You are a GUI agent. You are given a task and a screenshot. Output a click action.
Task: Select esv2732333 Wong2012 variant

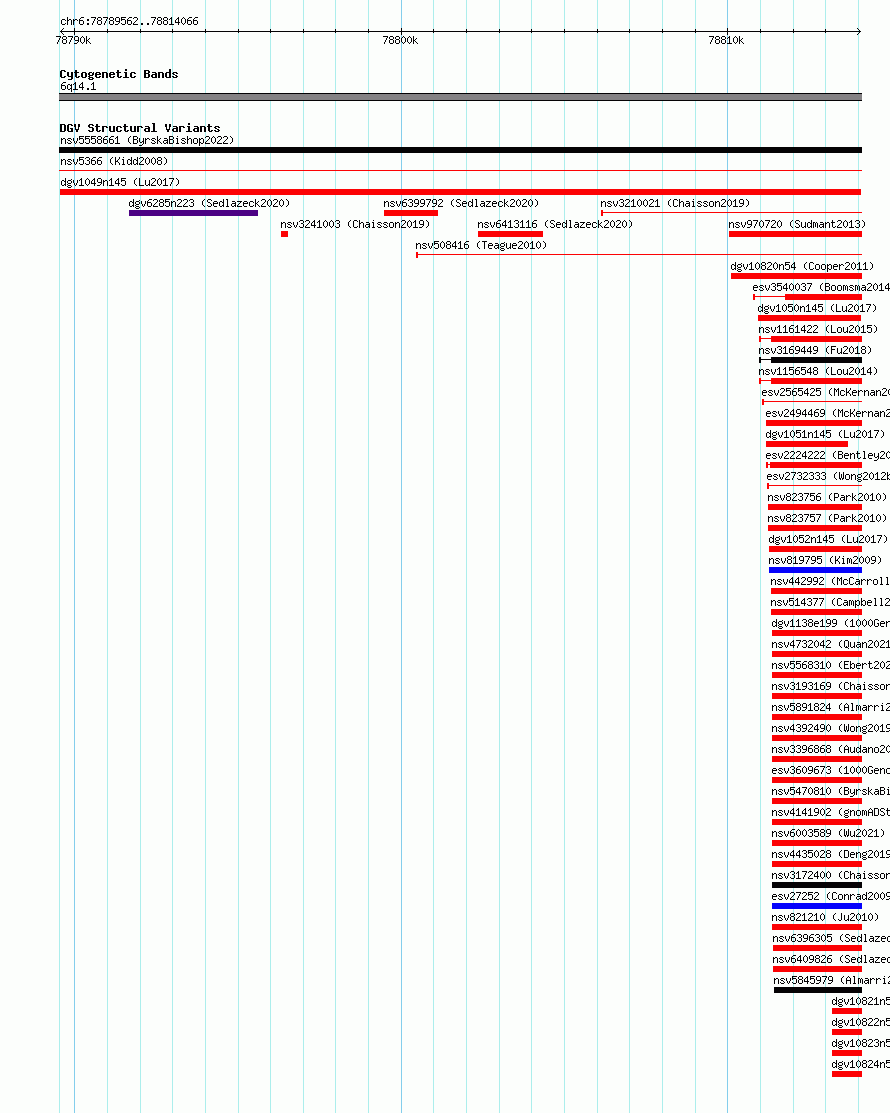(828, 476)
